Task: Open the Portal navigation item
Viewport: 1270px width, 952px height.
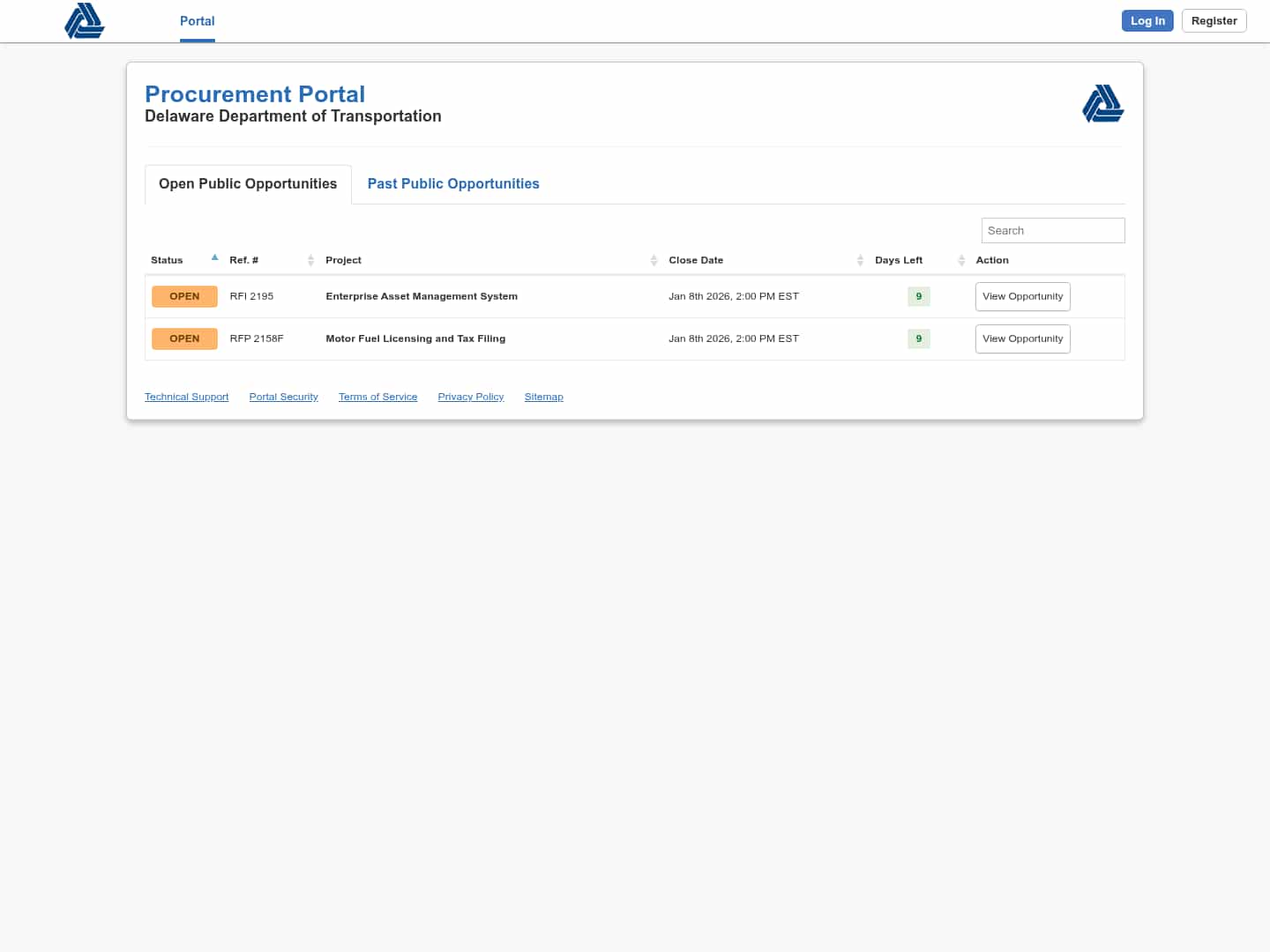Action: click(x=197, y=21)
